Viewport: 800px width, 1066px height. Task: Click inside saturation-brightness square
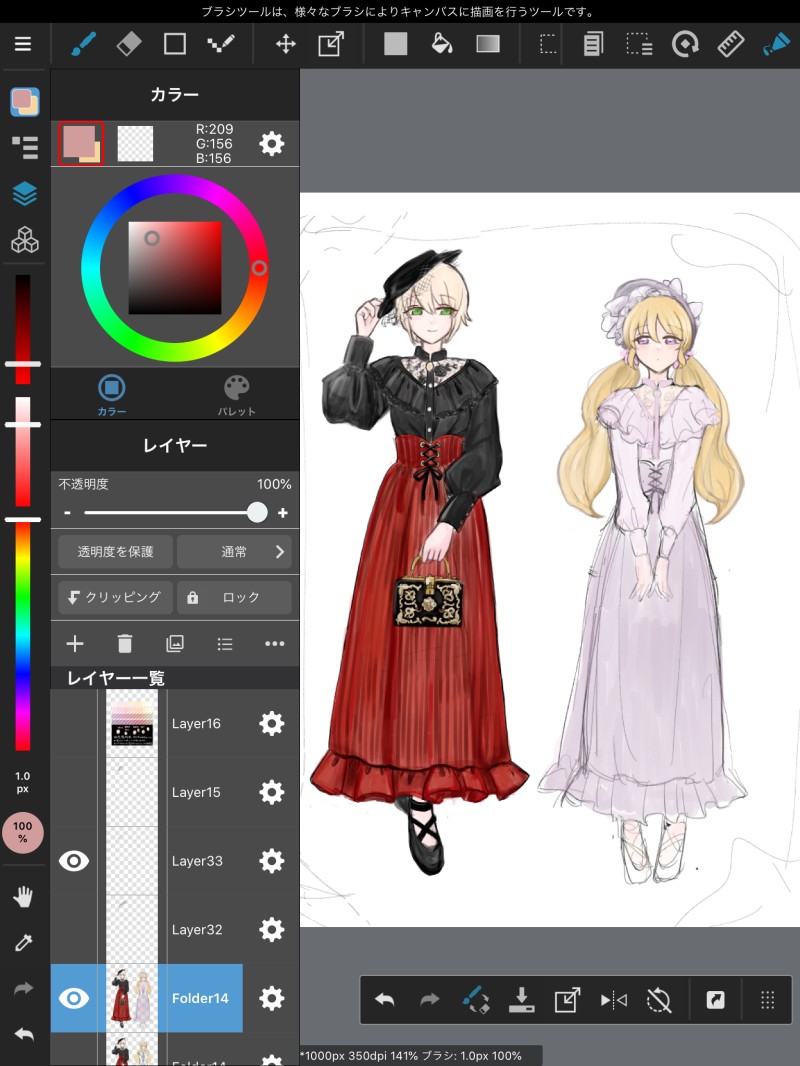pos(175,268)
